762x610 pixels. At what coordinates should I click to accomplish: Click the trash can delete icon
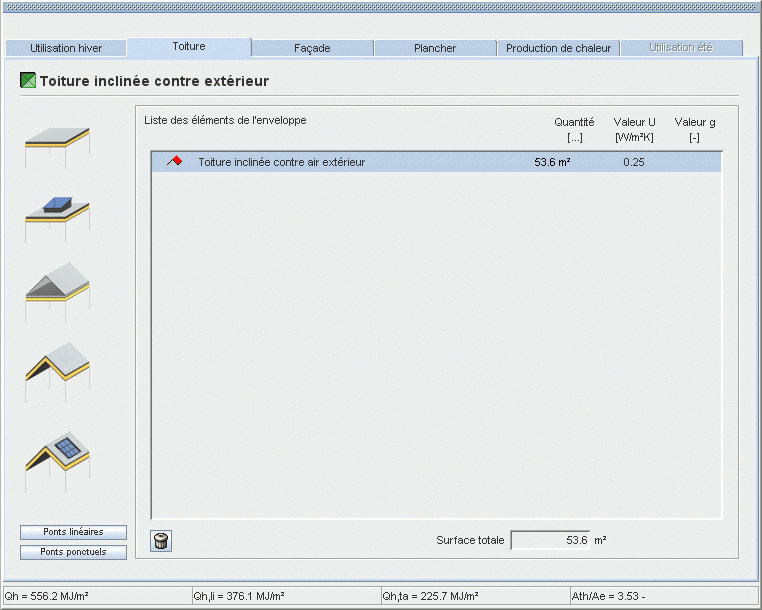click(161, 541)
